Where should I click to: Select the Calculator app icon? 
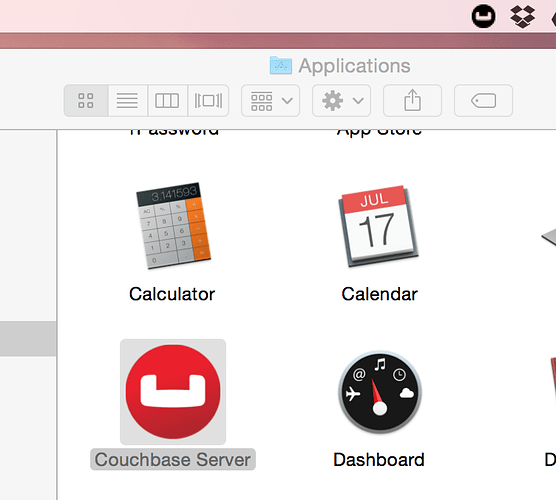[174, 226]
